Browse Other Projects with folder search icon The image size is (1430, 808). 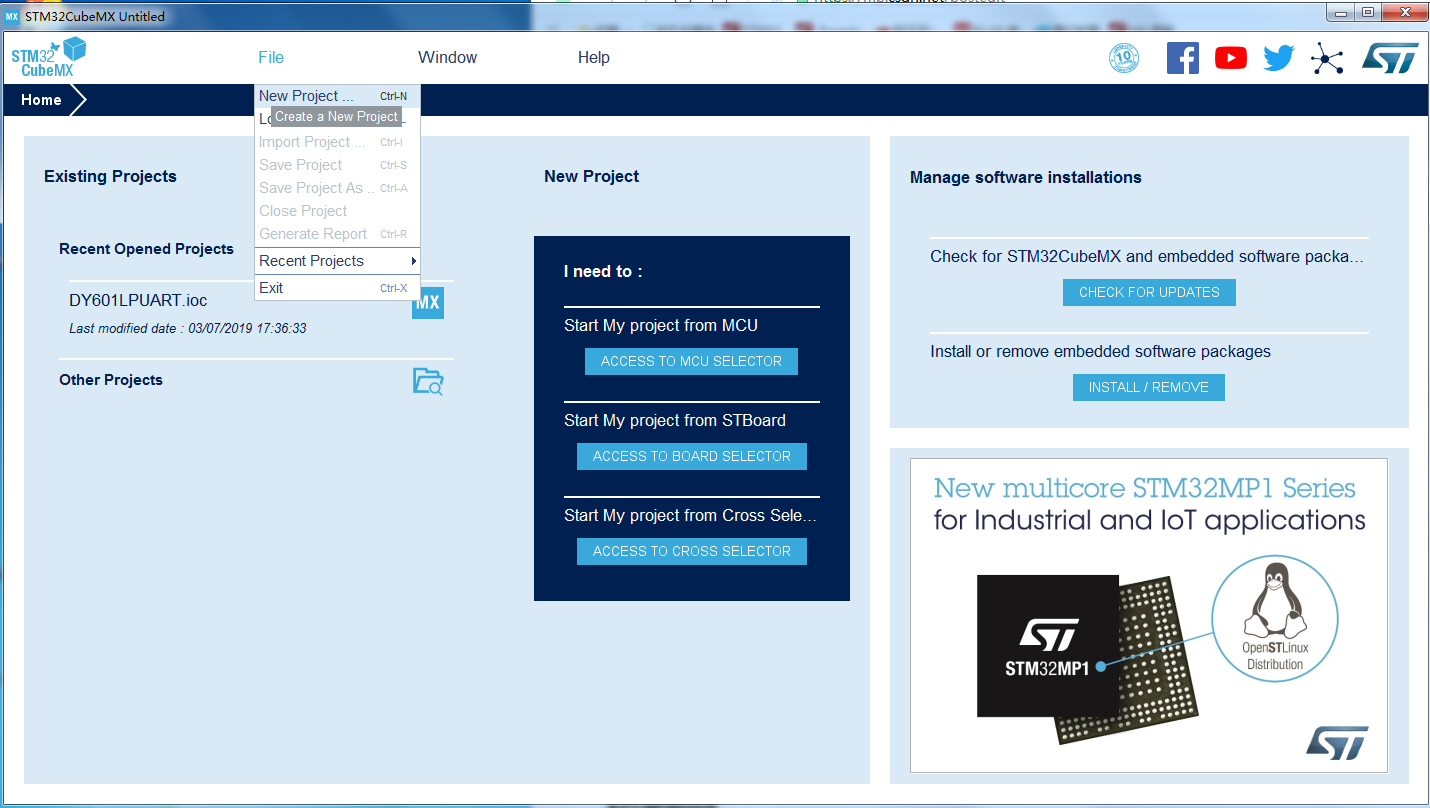(x=428, y=381)
